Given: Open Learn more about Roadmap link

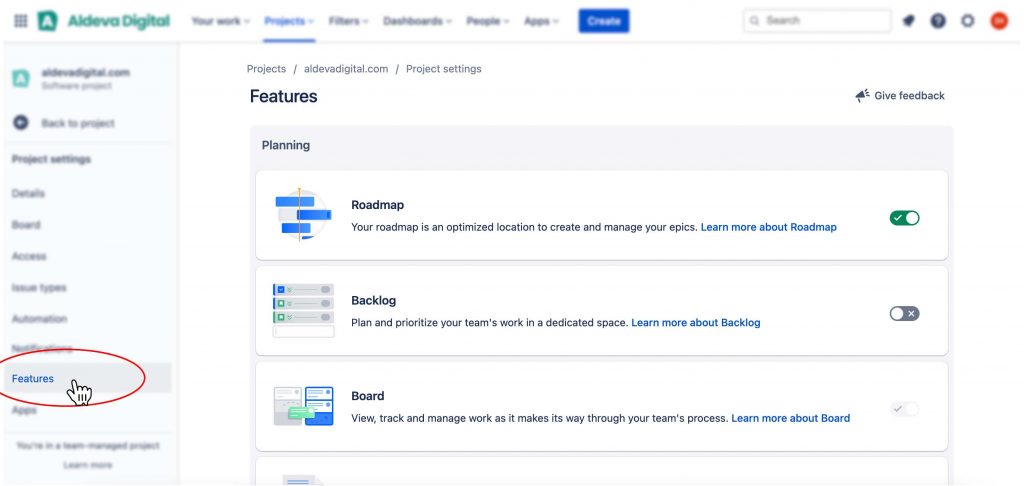Looking at the screenshot, I should [x=769, y=227].
